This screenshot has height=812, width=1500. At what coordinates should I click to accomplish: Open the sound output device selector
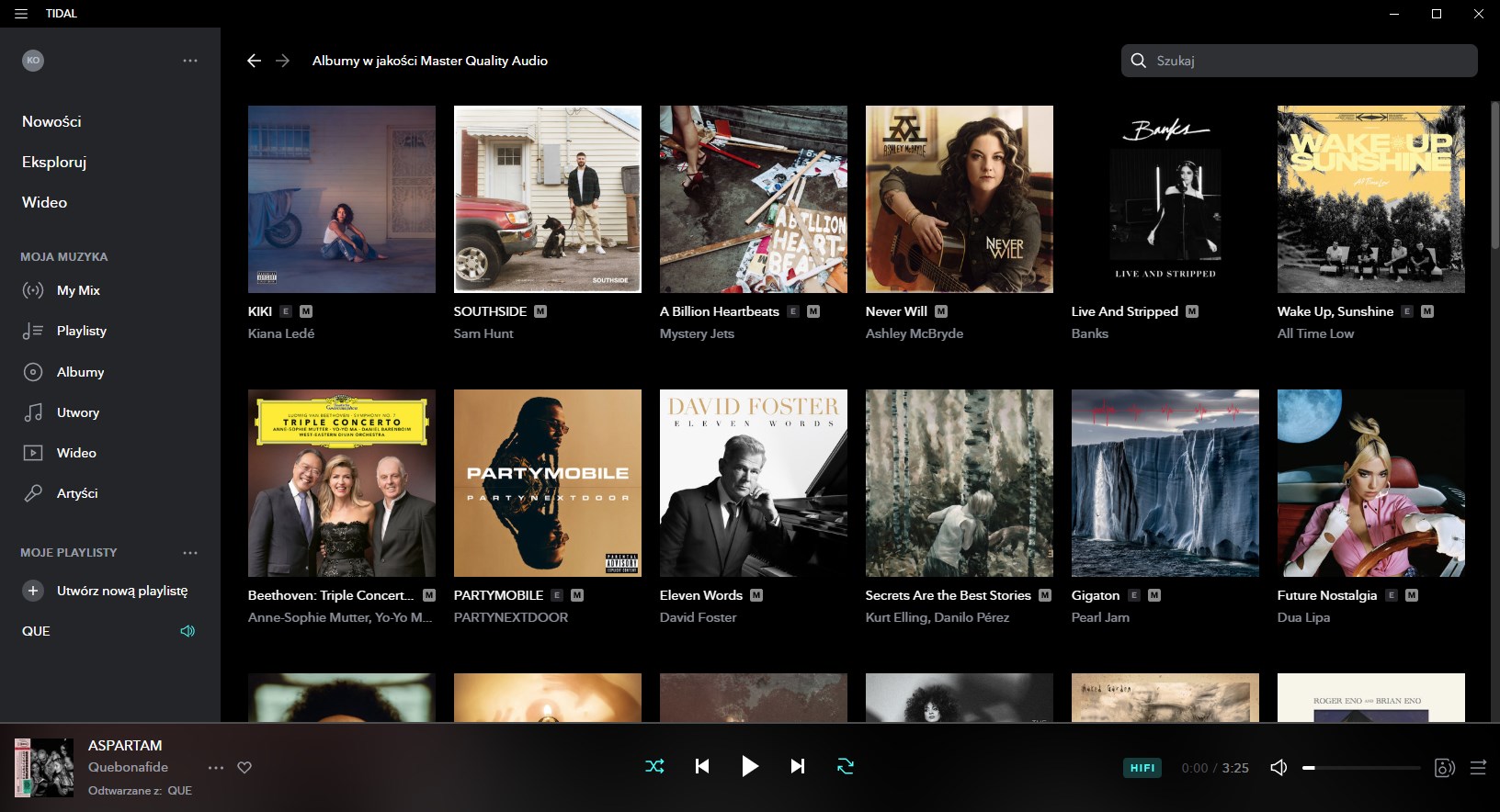(1444, 768)
